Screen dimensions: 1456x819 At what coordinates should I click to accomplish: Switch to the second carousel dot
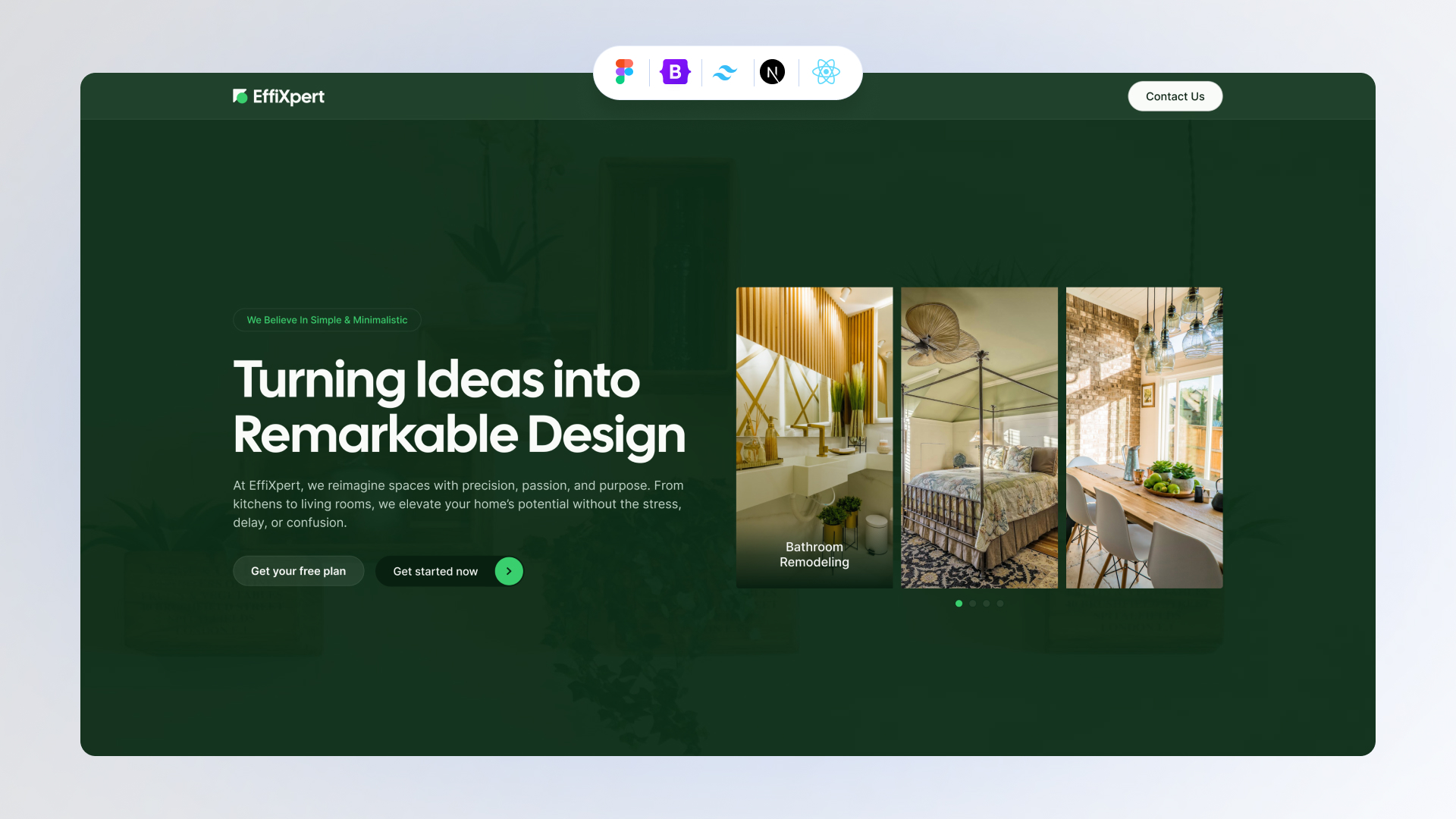[972, 604]
